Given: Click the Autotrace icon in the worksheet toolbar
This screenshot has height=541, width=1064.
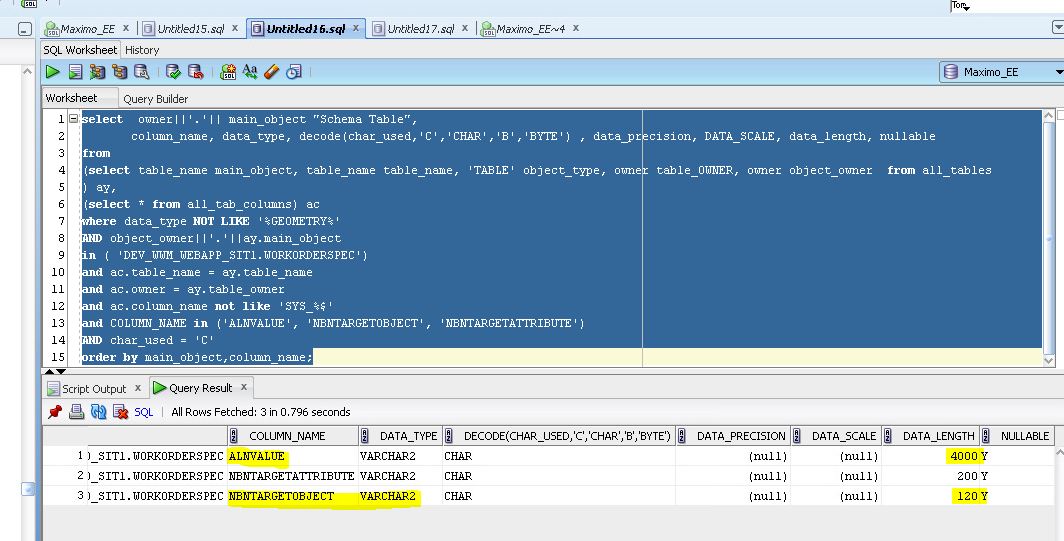Looking at the screenshot, I should (x=97, y=72).
